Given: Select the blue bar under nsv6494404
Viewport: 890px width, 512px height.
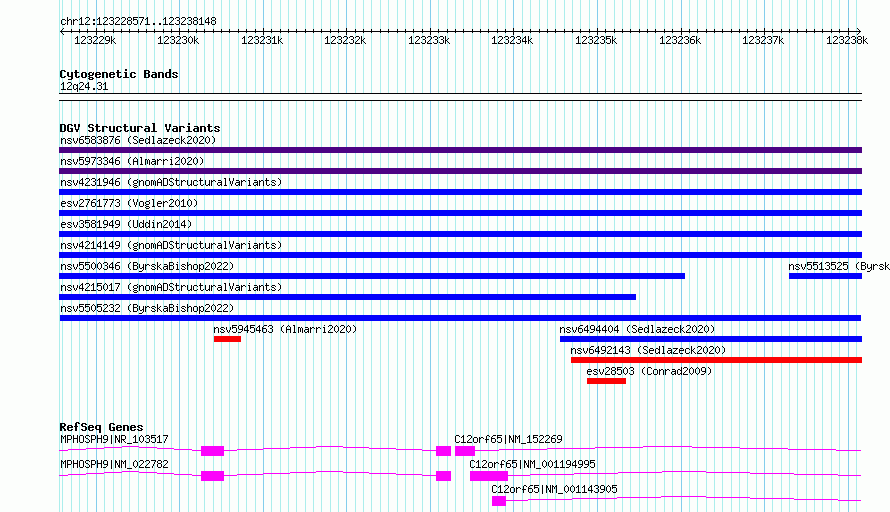Looking at the screenshot, I should coord(711,339).
